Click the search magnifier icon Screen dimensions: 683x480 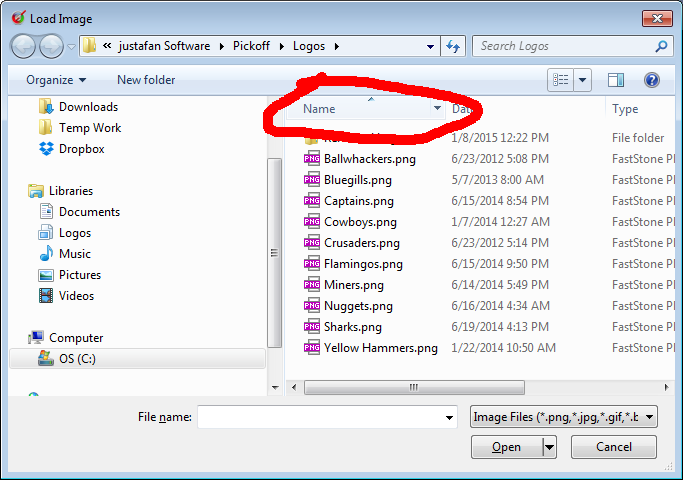[661, 46]
